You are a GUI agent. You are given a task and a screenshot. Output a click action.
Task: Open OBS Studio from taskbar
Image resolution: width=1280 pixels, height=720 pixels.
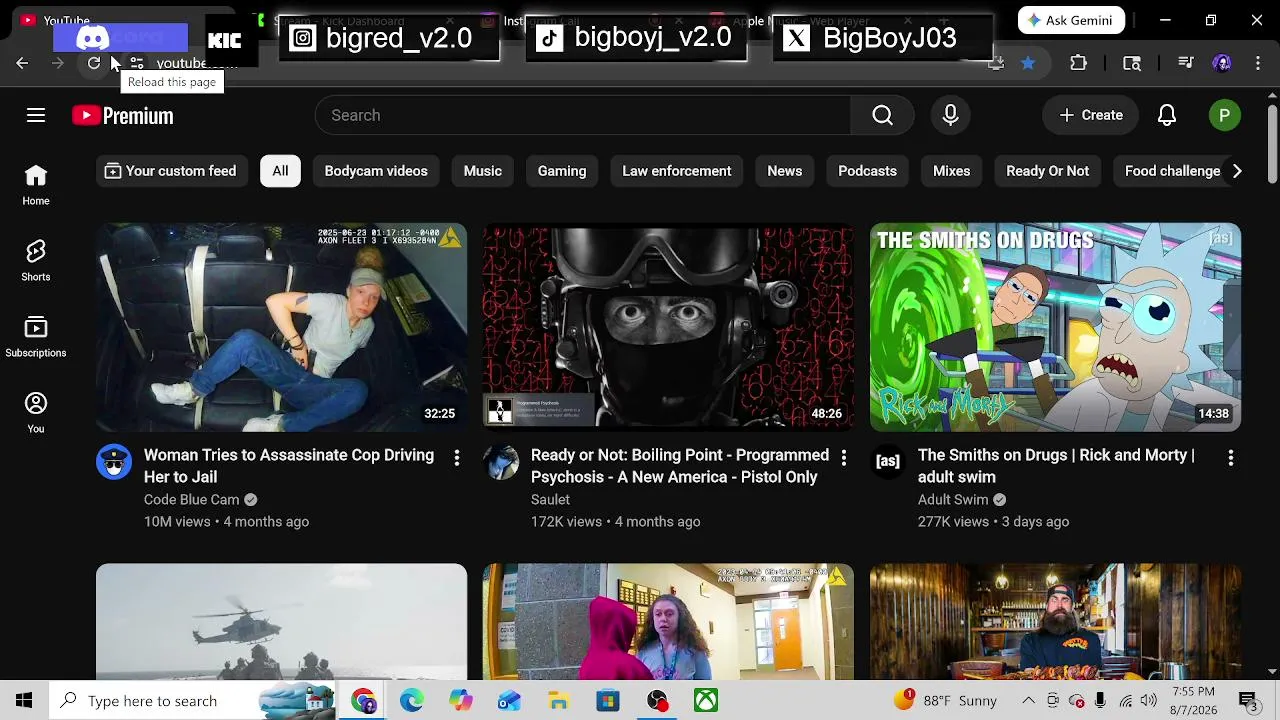(657, 701)
